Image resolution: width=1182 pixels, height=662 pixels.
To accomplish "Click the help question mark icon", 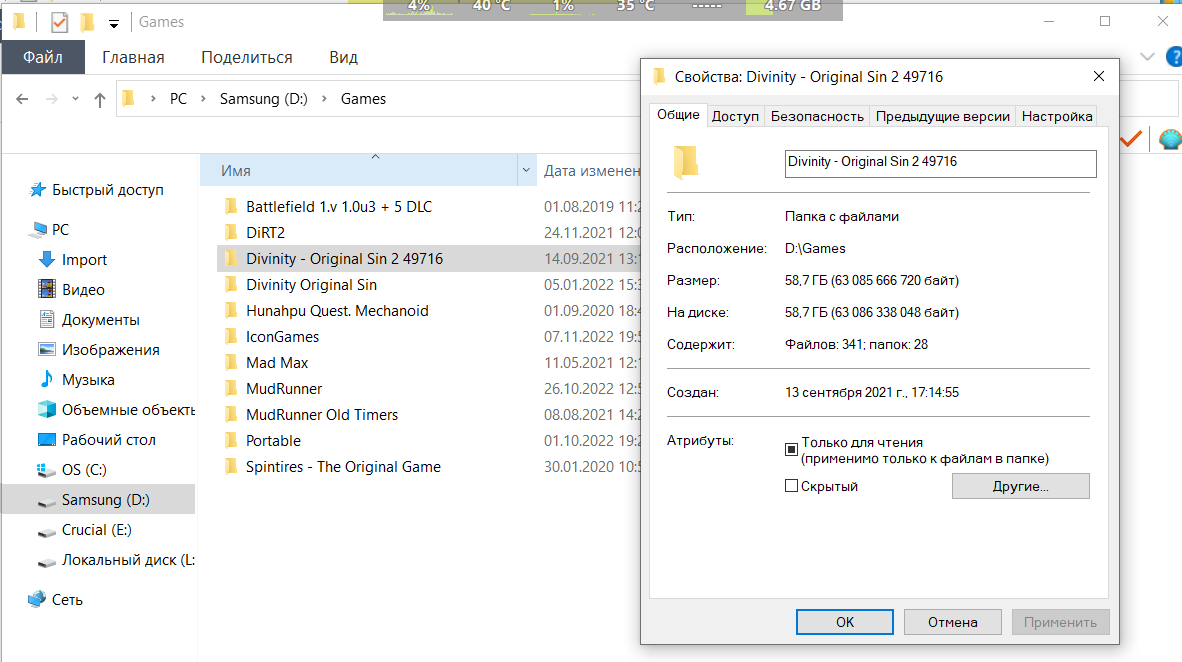I will click(x=1174, y=57).
